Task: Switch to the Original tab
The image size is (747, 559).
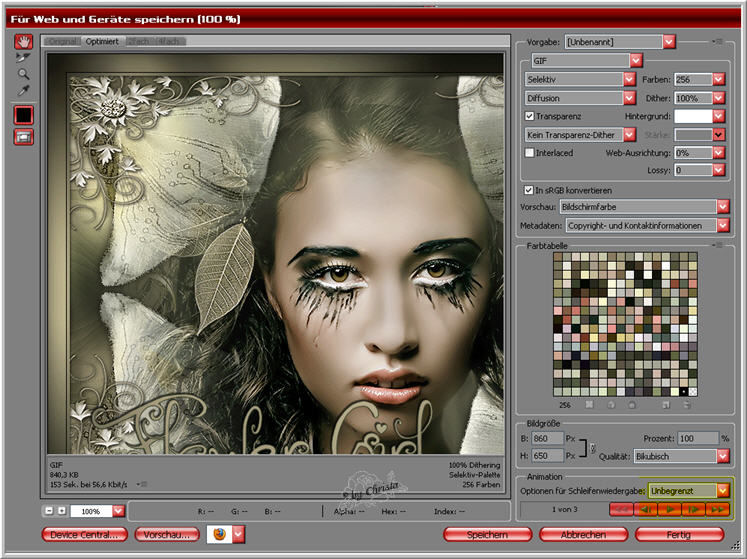Action: (x=62, y=41)
